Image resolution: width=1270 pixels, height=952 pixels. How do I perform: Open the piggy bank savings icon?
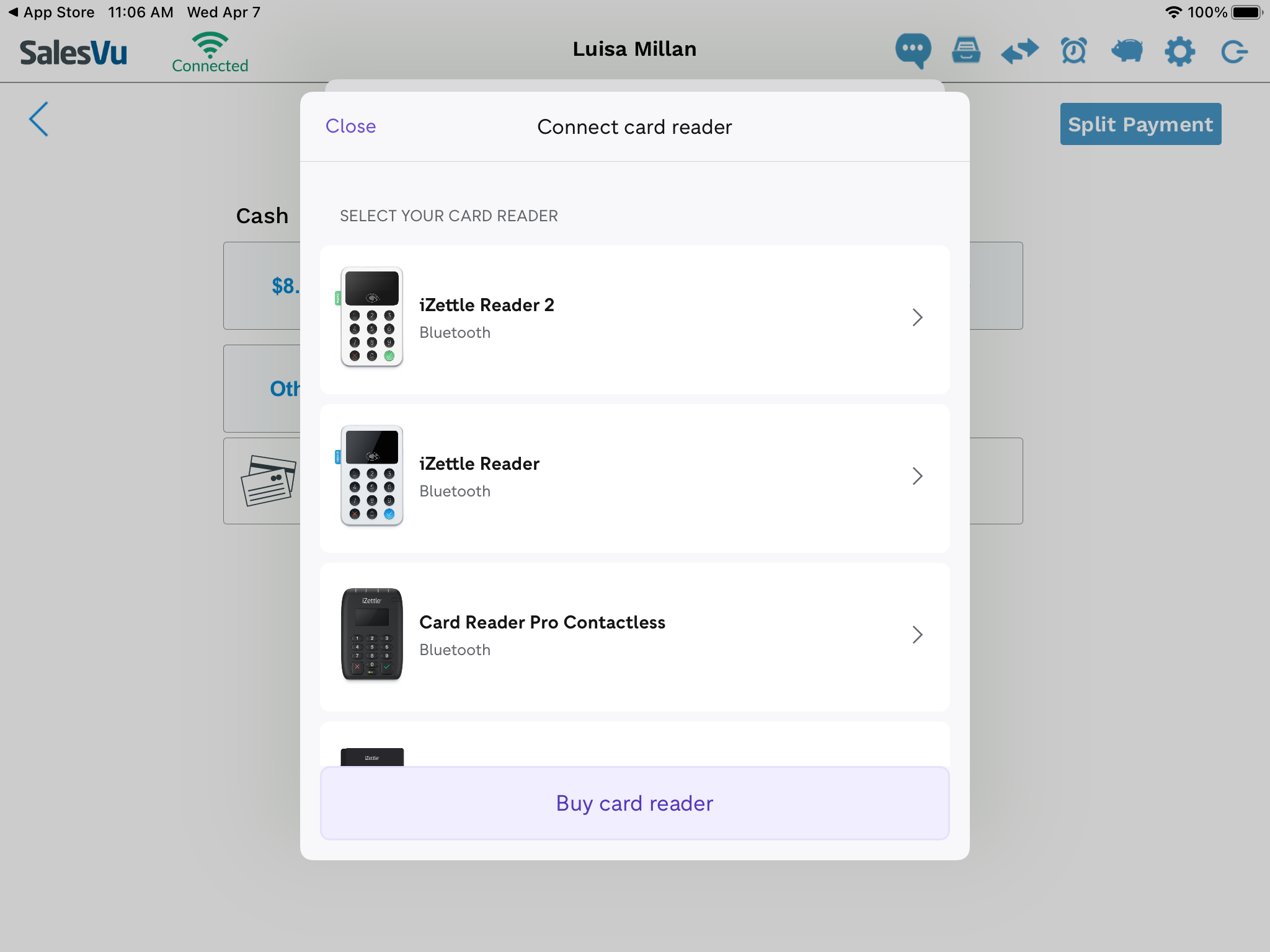click(x=1127, y=49)
